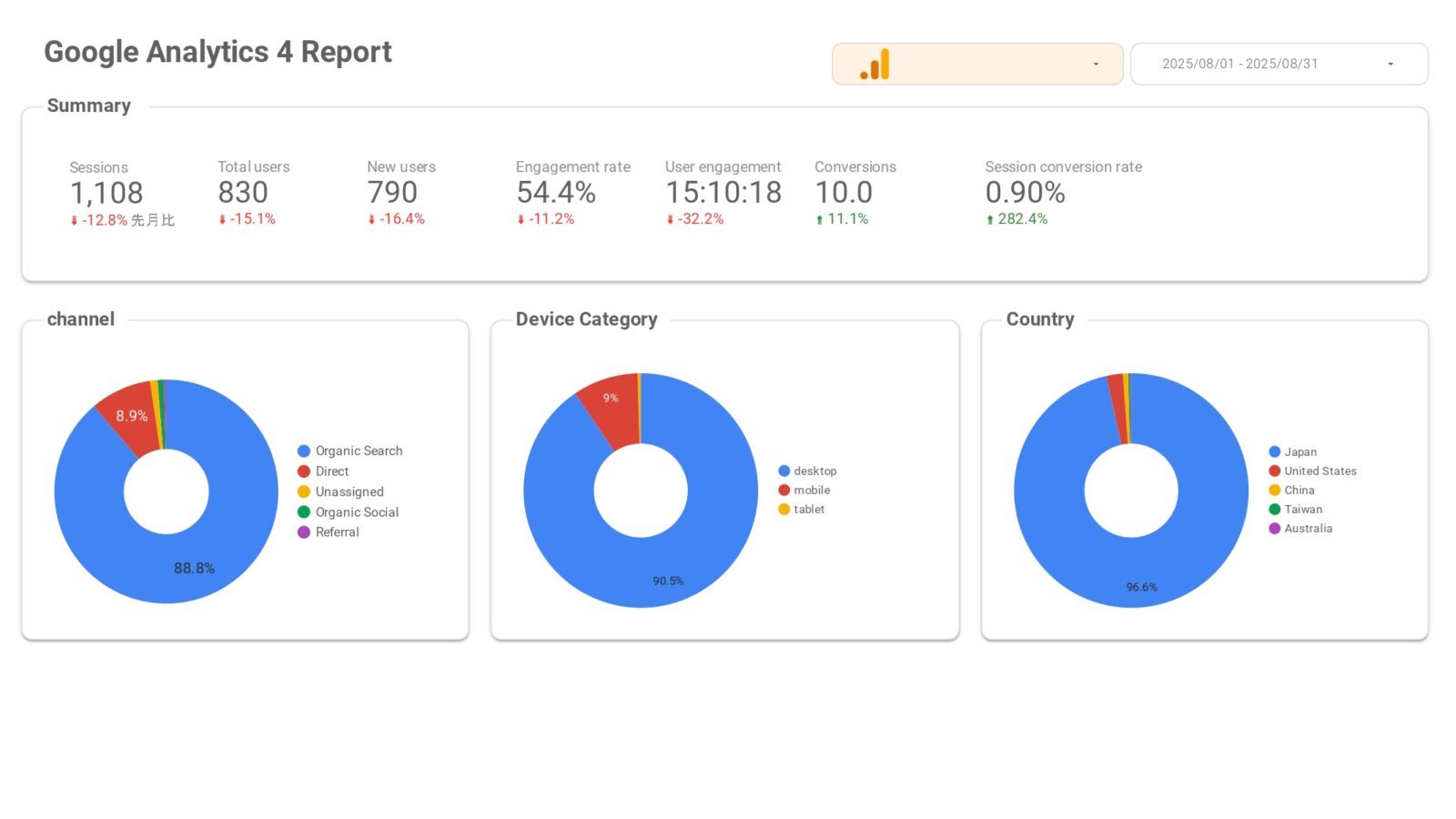Screen dimensions: 1456x819
Task: Click the Referral purple legend dot
Action: click(304, 532)
